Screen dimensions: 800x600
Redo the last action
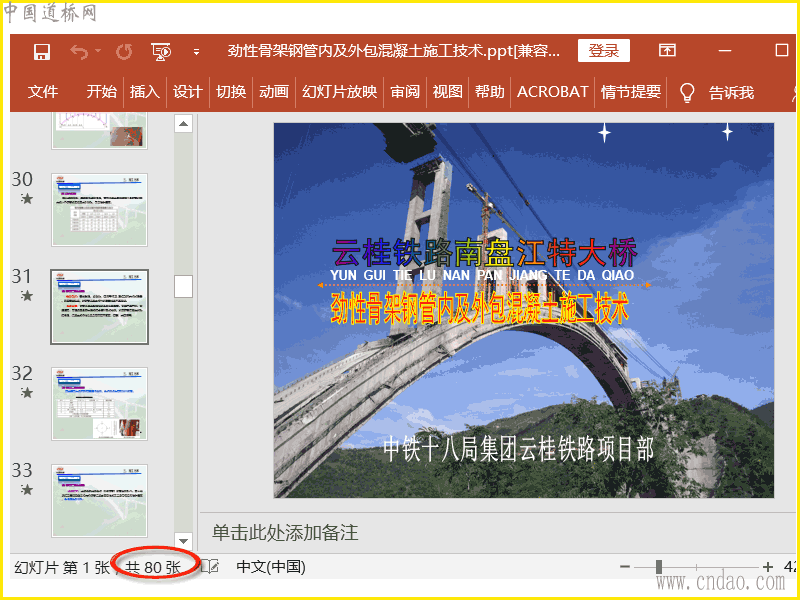pos(124,52)
